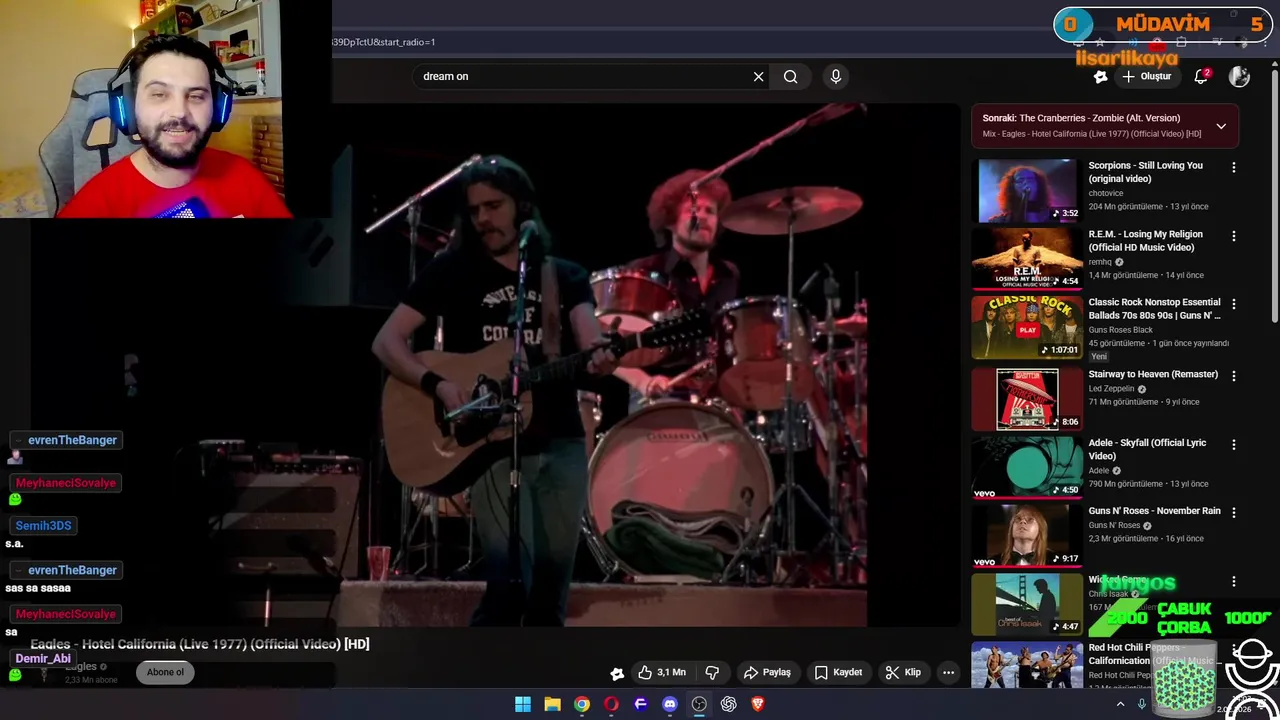The width and height of the screenshot is (1280, 720).
Task: Open the R.E.M. Losing My Religion thumbnail
Action: coord(1027,258)
